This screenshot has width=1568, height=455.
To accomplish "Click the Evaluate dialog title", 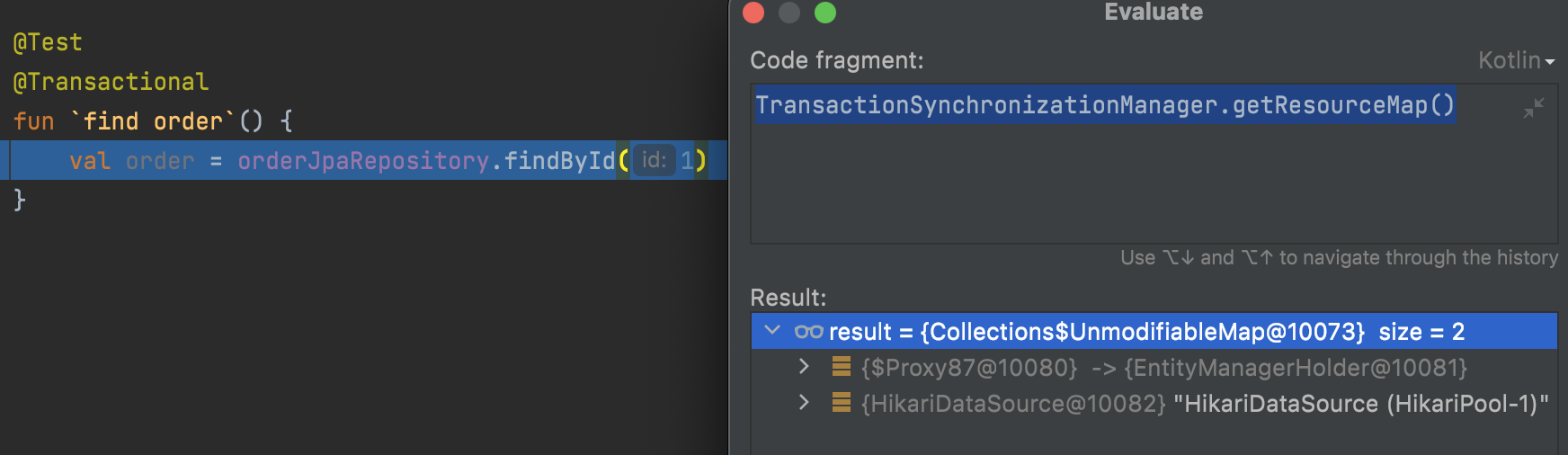I will tap(1154, 12).
